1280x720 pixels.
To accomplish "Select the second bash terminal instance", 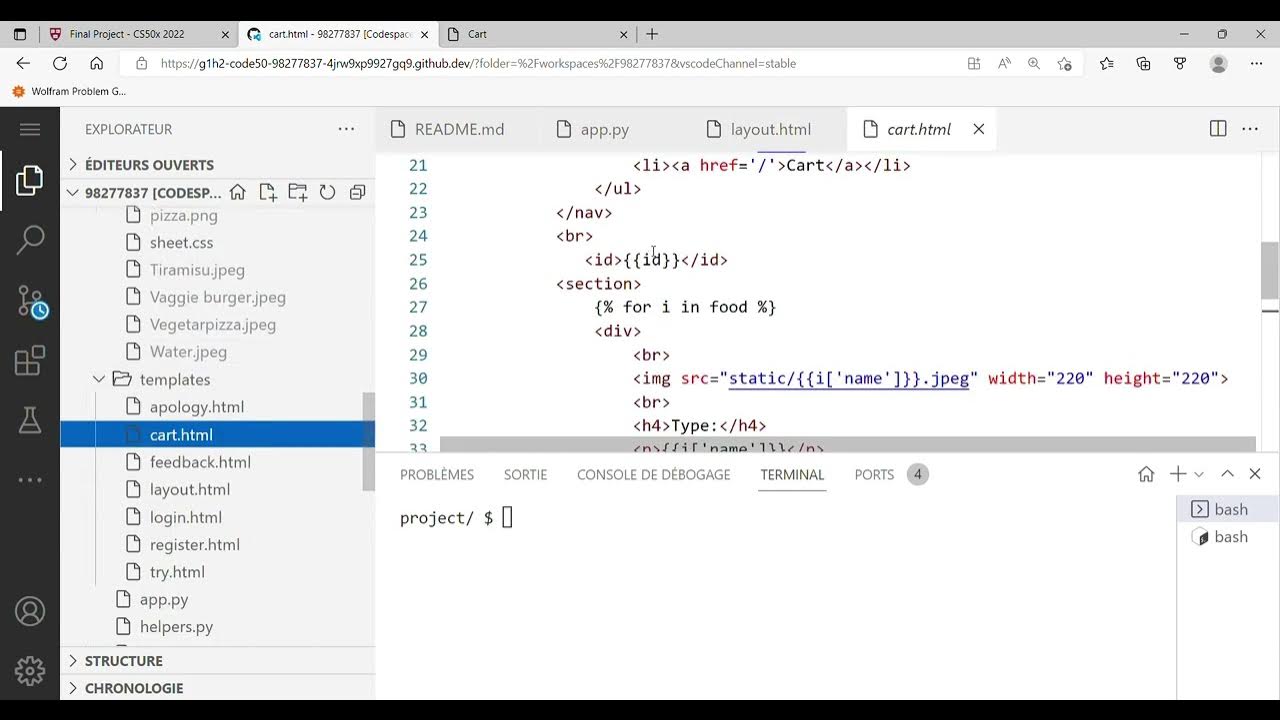I will (1228, 537).
